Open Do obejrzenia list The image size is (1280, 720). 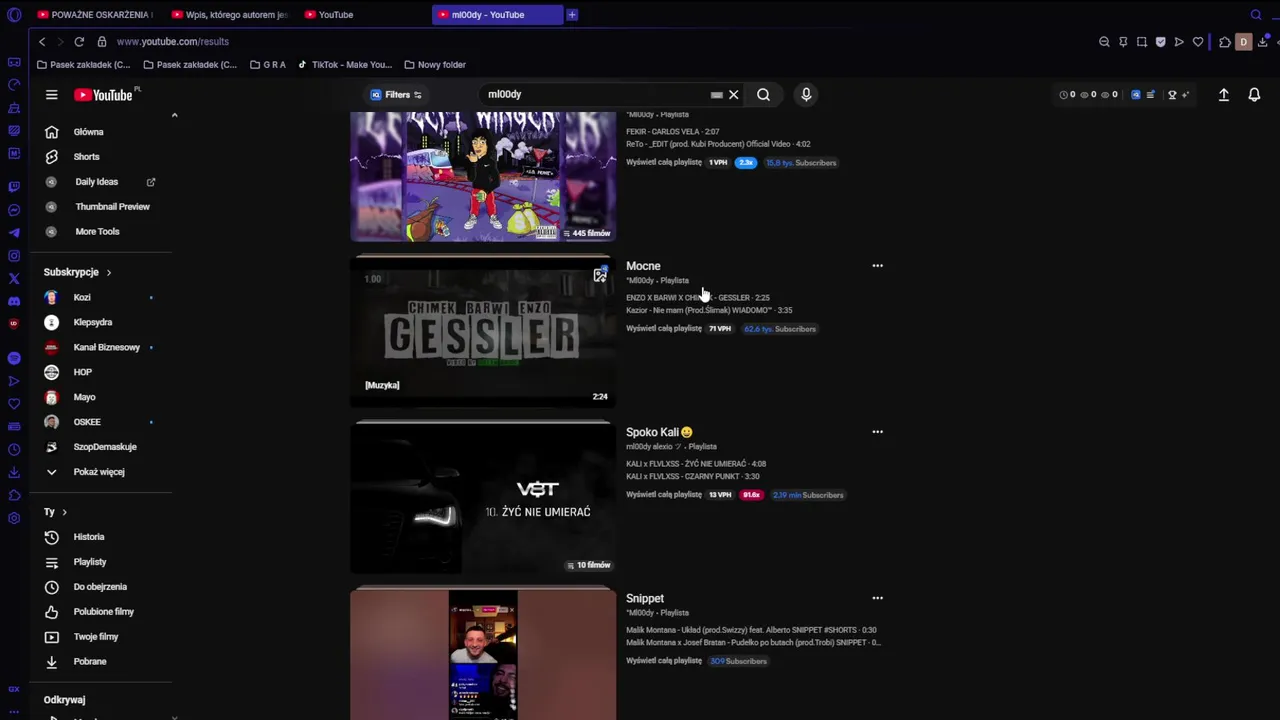pos(100,587)
